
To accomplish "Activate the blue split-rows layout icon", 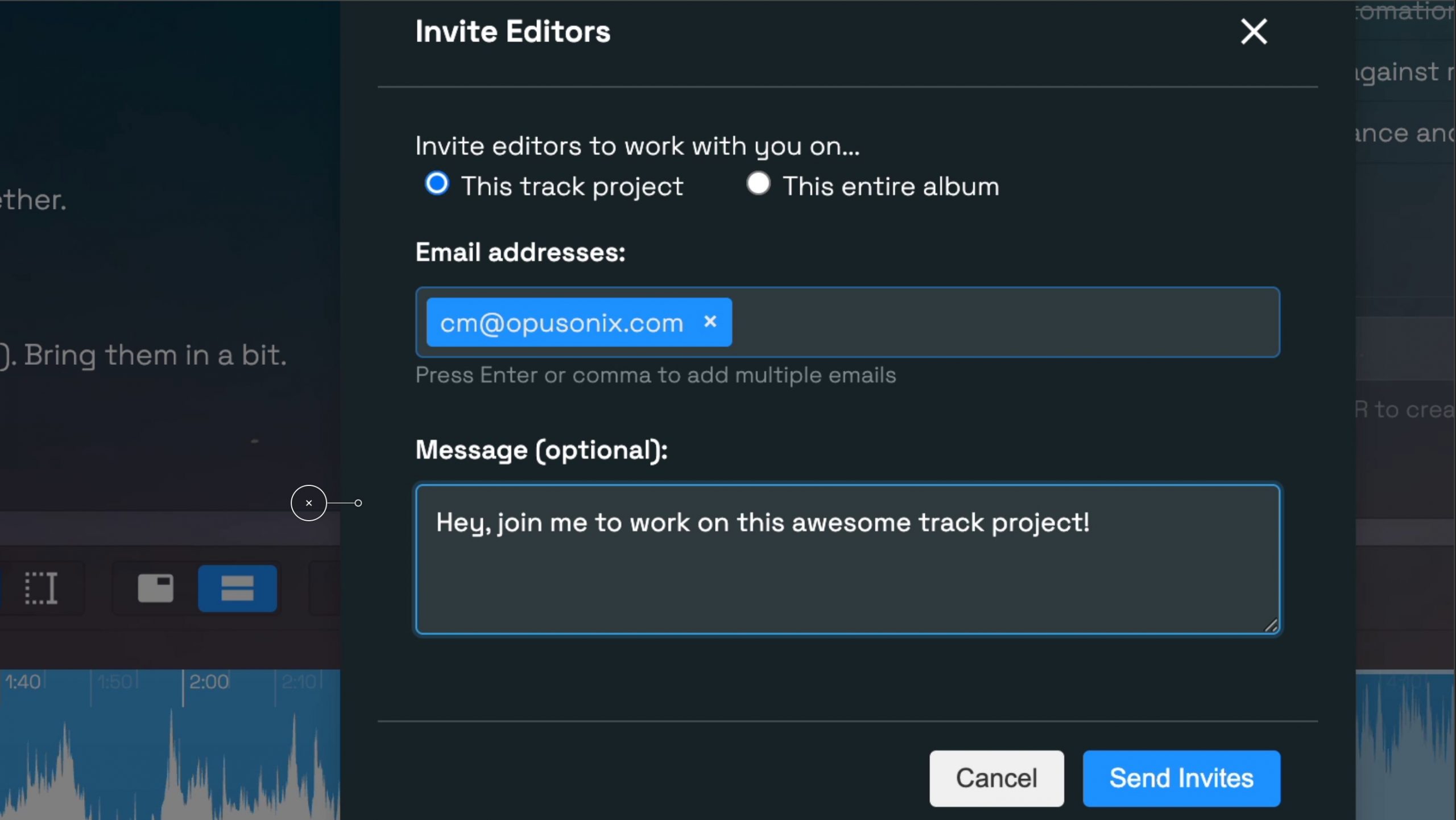I will [x=237, y=588].
